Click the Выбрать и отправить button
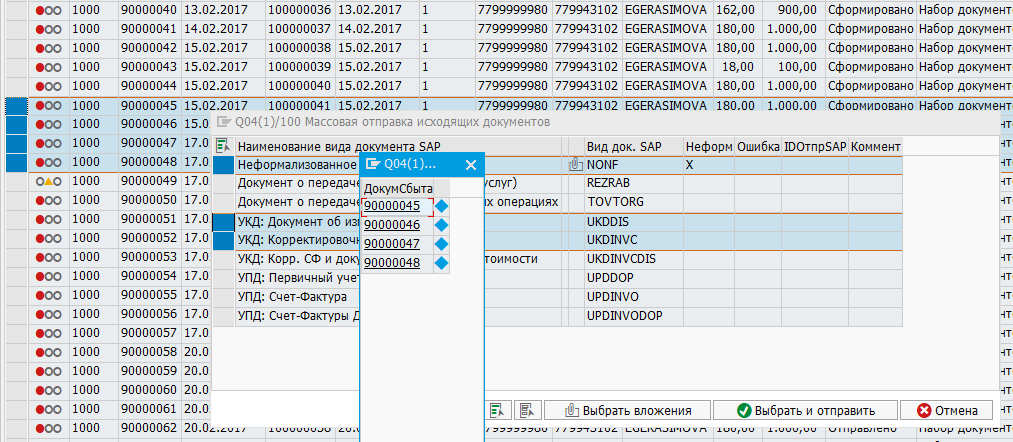Image resolution: width=1013 pixels, height=442 pixels. click(x=806, y=410)
